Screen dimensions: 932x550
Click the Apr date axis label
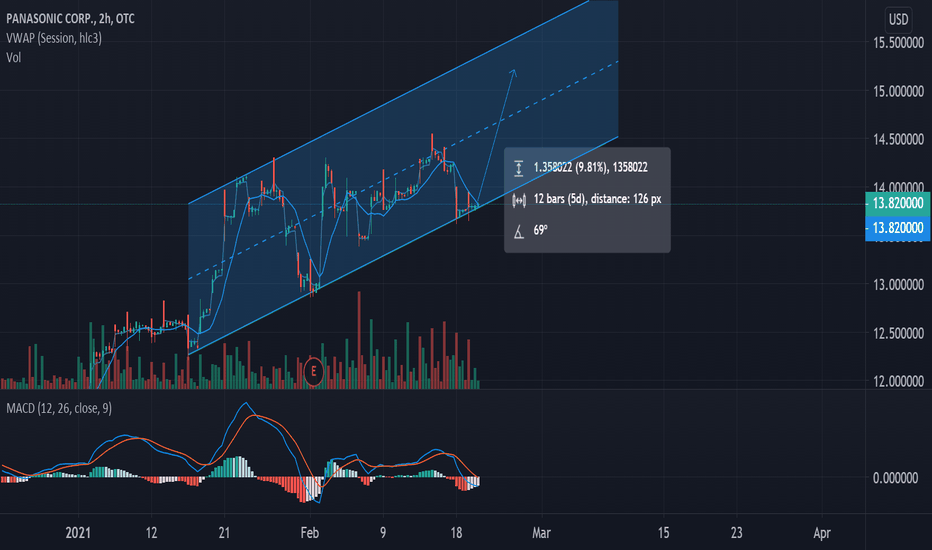click(x=821, y=533)
